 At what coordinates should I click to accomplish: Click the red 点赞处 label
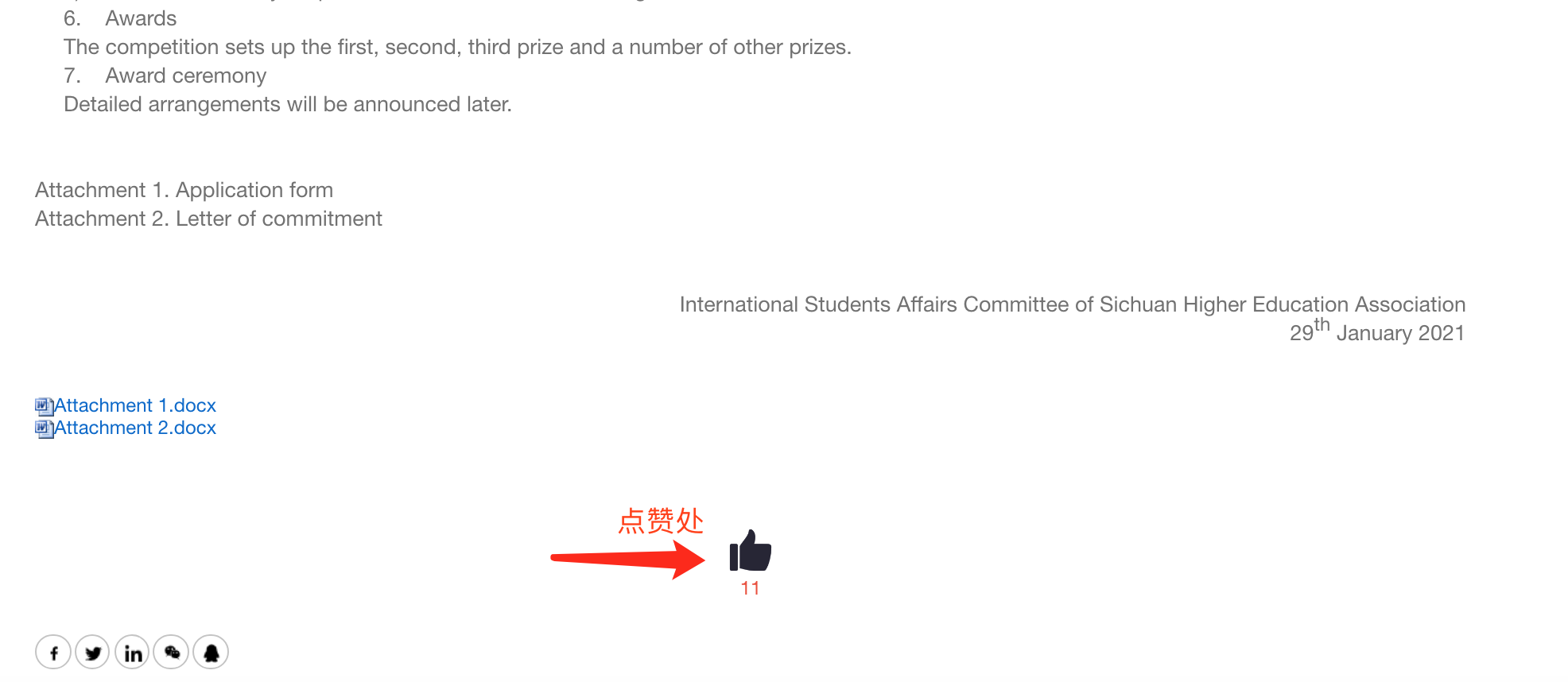pos(661,521)
